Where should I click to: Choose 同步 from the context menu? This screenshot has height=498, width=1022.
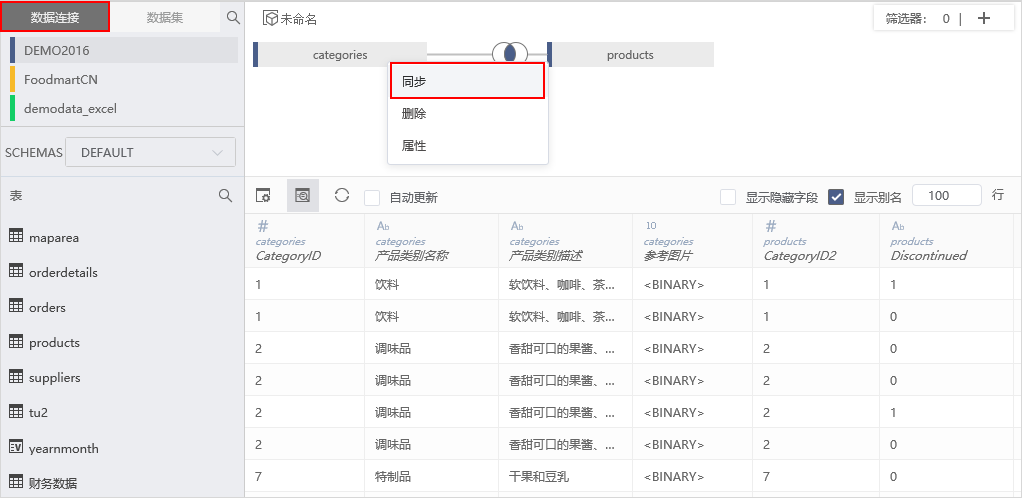pyautogui.click(x=467, y=81)
